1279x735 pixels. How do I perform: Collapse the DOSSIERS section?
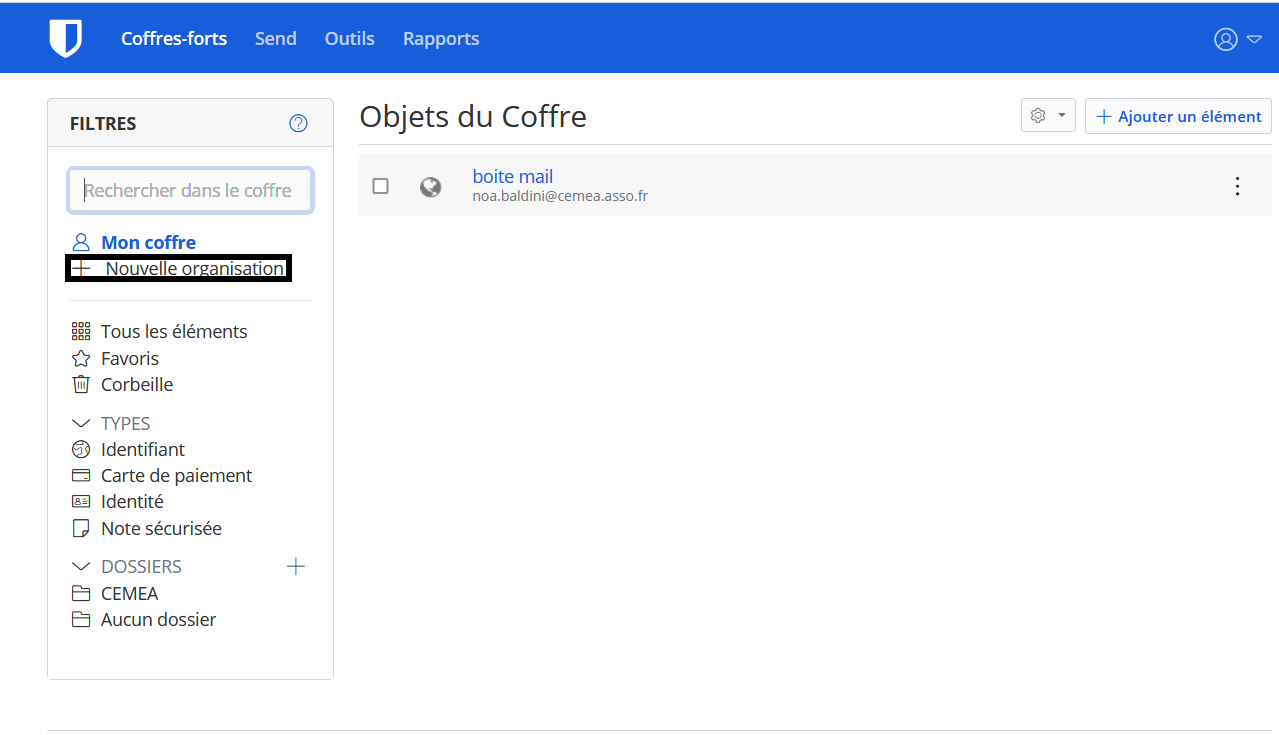coord(81,567)
